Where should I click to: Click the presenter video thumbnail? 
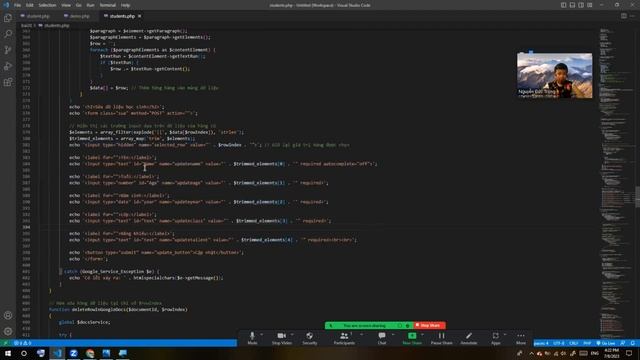point(554,76)
